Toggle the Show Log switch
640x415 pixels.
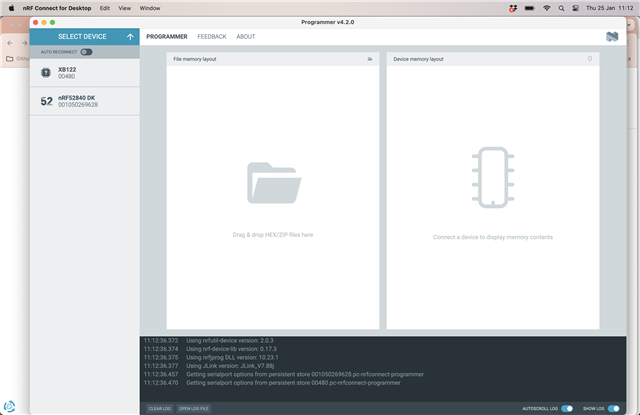coord(613,408)
